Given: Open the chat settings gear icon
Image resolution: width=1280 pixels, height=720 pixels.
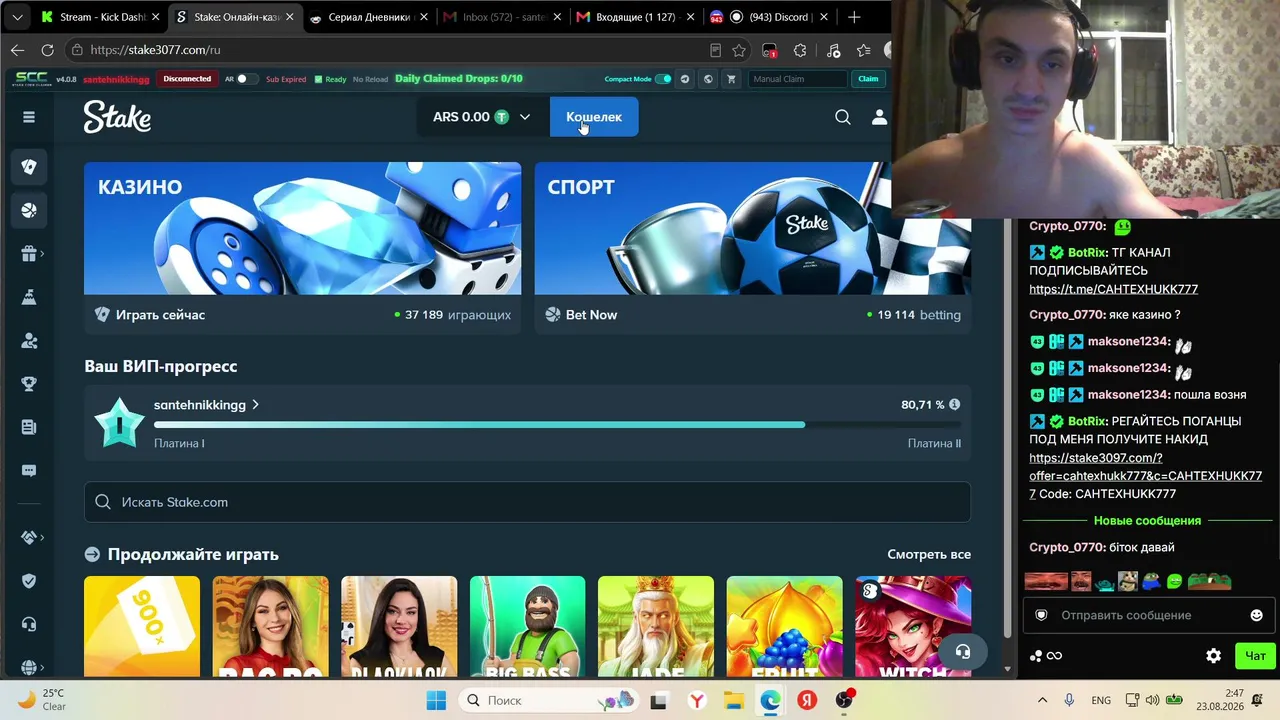Looking at the screenshot, I should 1213,656.
